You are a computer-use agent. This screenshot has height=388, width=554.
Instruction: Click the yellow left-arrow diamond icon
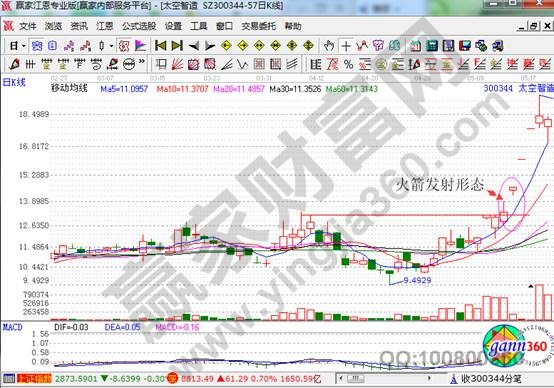tap(226, 46)
